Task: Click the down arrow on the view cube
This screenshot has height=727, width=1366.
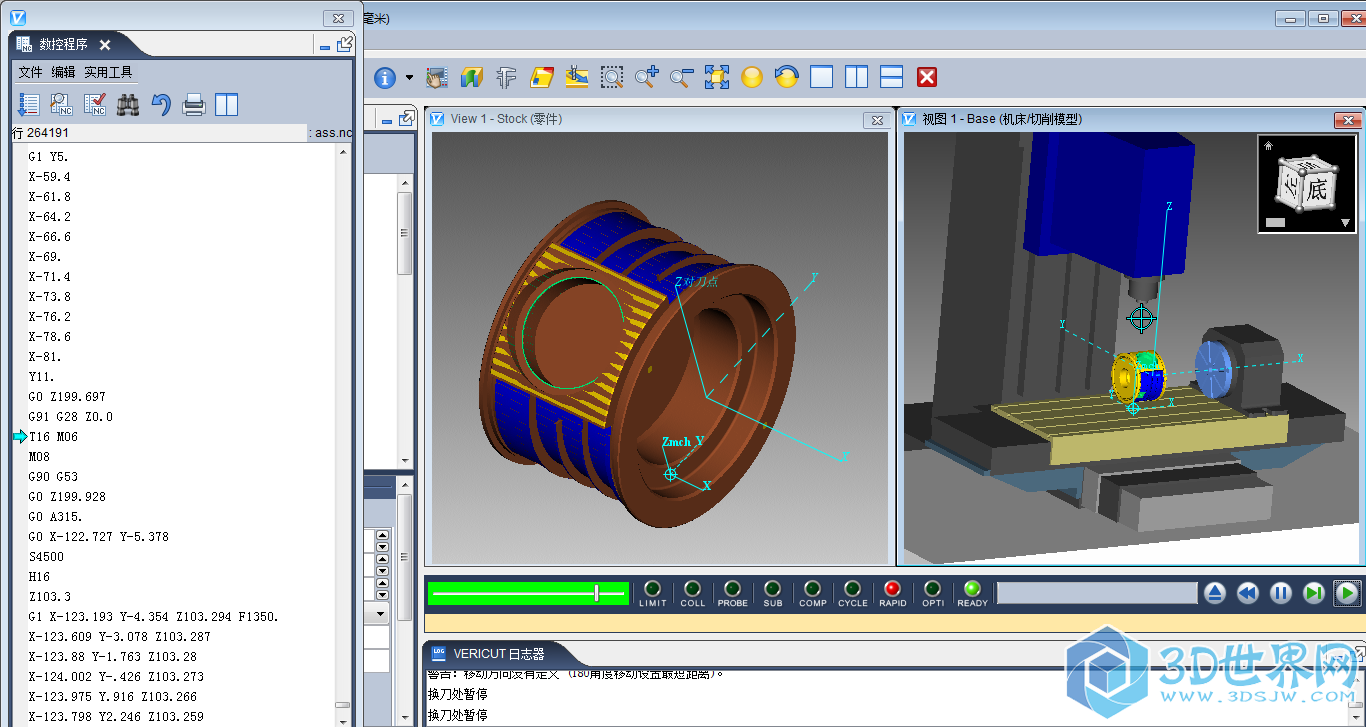Action: click(1346, 223)
